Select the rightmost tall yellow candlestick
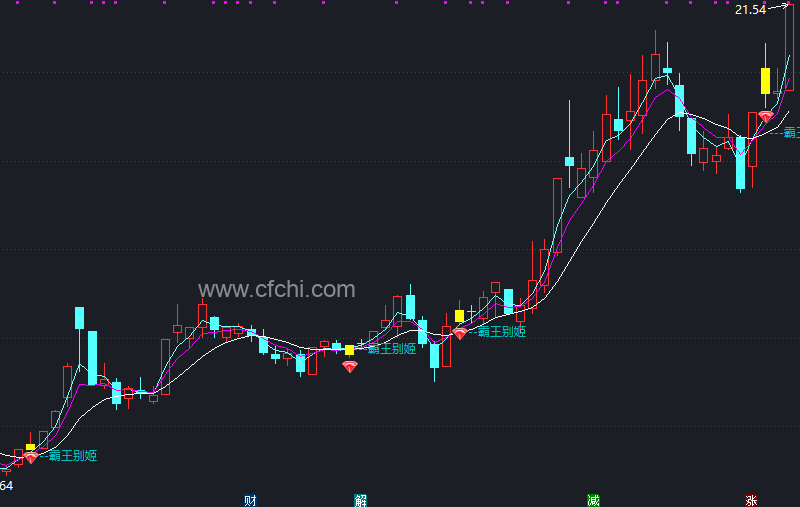This screenshot has width=800, height=507. pyautogui.click(x=765, y=81)
